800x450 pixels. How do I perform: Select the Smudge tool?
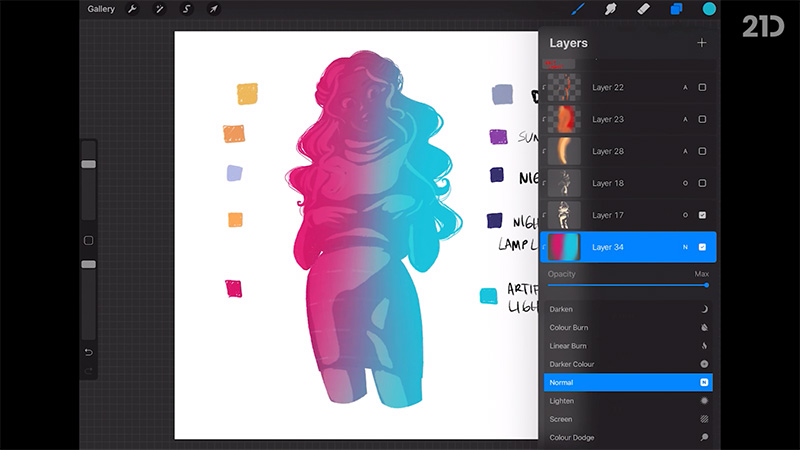click(x=610, y=9)
